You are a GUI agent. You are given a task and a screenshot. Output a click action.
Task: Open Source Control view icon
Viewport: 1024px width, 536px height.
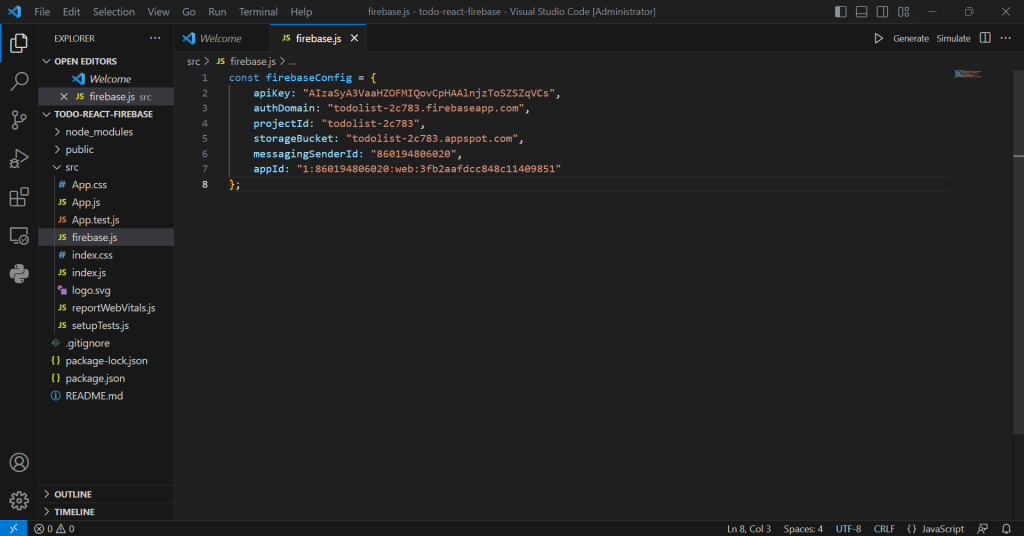click(19, 119)
